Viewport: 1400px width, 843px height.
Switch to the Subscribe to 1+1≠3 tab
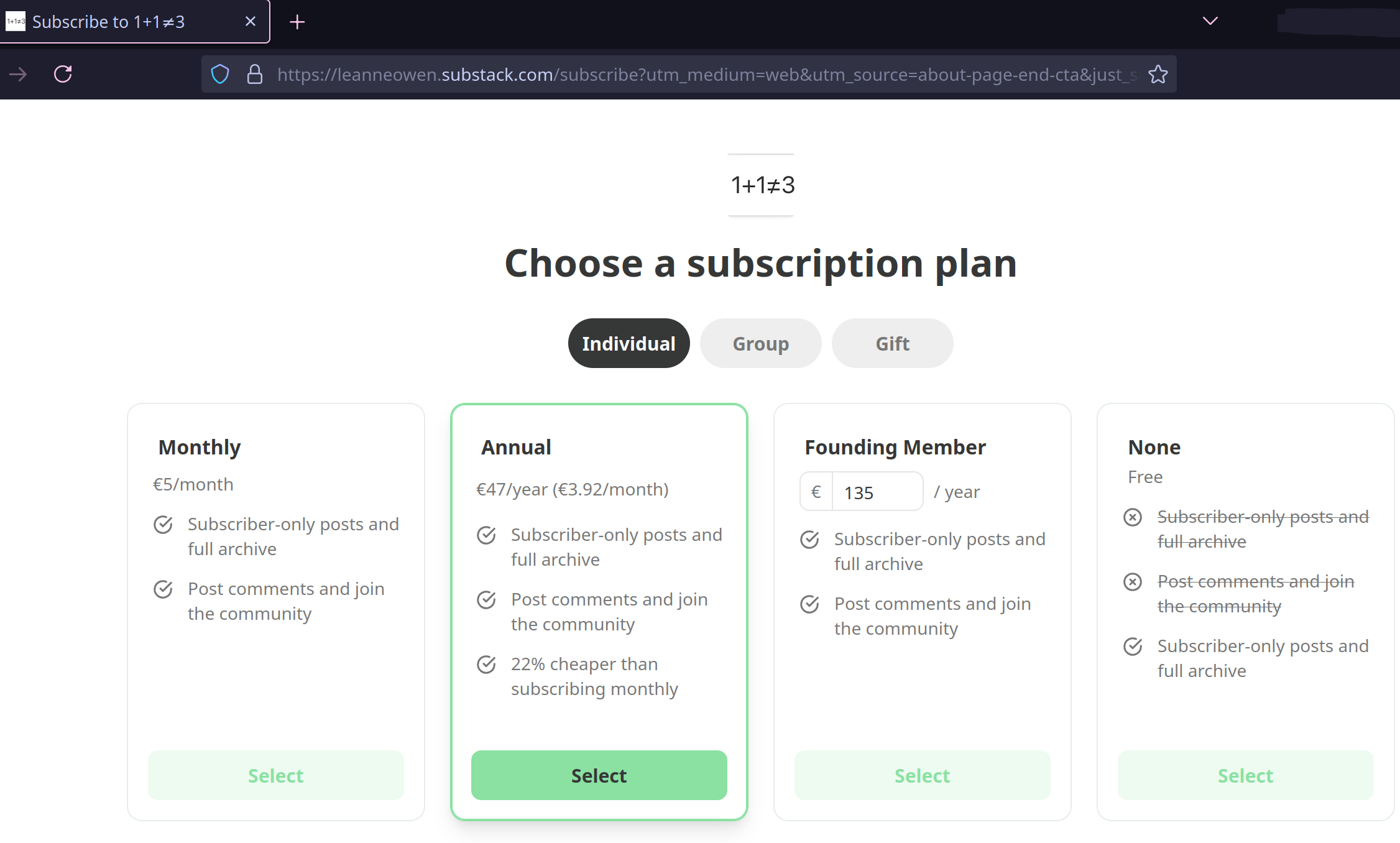pos(124,22)
